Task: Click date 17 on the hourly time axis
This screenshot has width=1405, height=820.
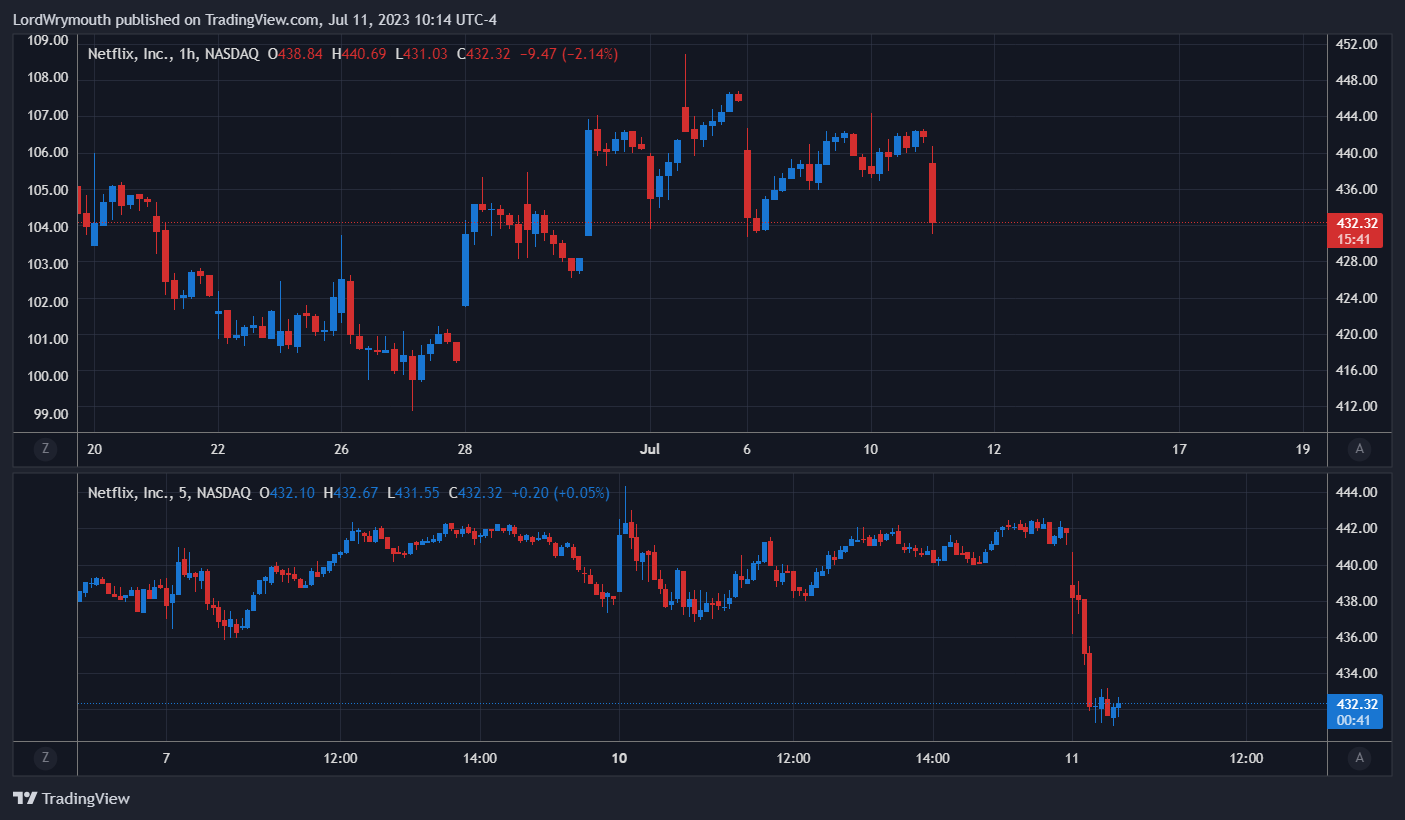Action: pyautogui.click(x=1179, y=450)
